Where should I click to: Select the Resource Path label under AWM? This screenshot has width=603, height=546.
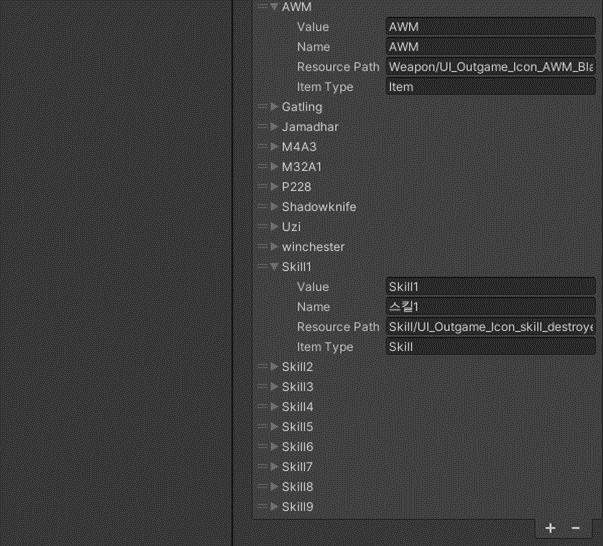[x=338, y=67]
